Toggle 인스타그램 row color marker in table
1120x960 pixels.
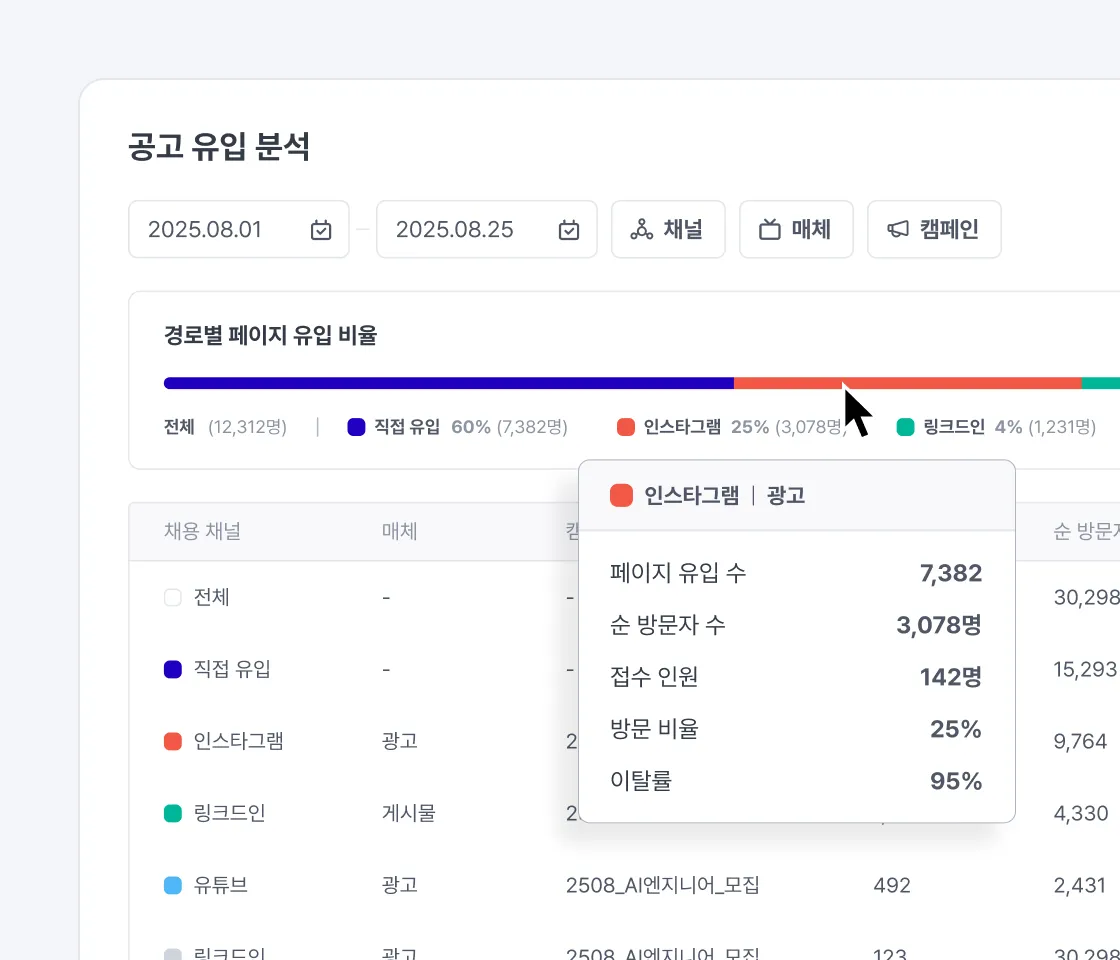pyautogui.click(x=173, y=741)
